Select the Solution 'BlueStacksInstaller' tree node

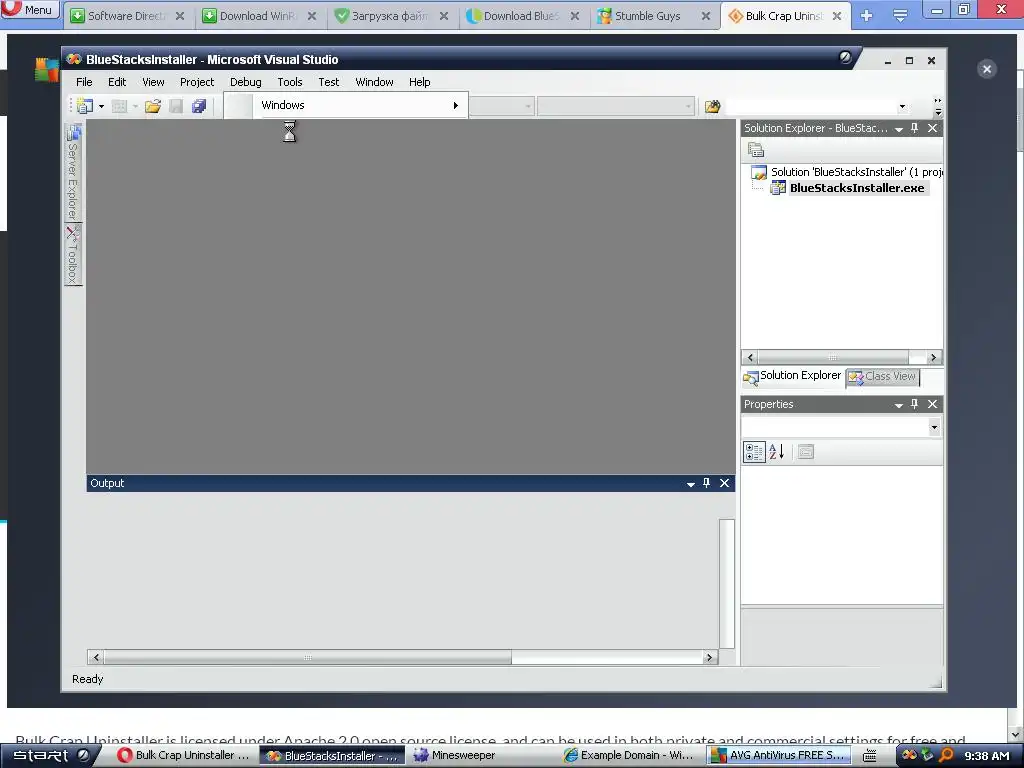(x=848, y=172)
